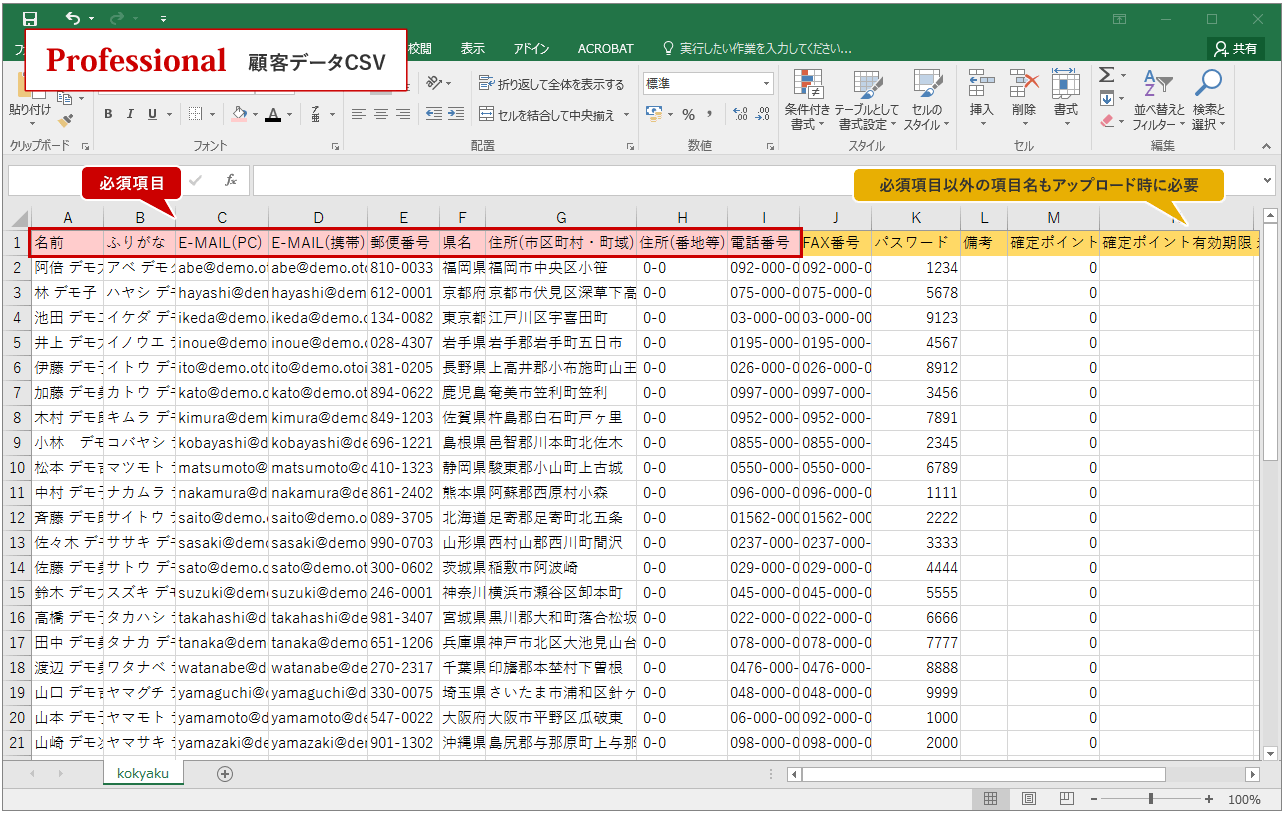Click the cell containing 福岡市中央区小笹

tap(561, 267)
